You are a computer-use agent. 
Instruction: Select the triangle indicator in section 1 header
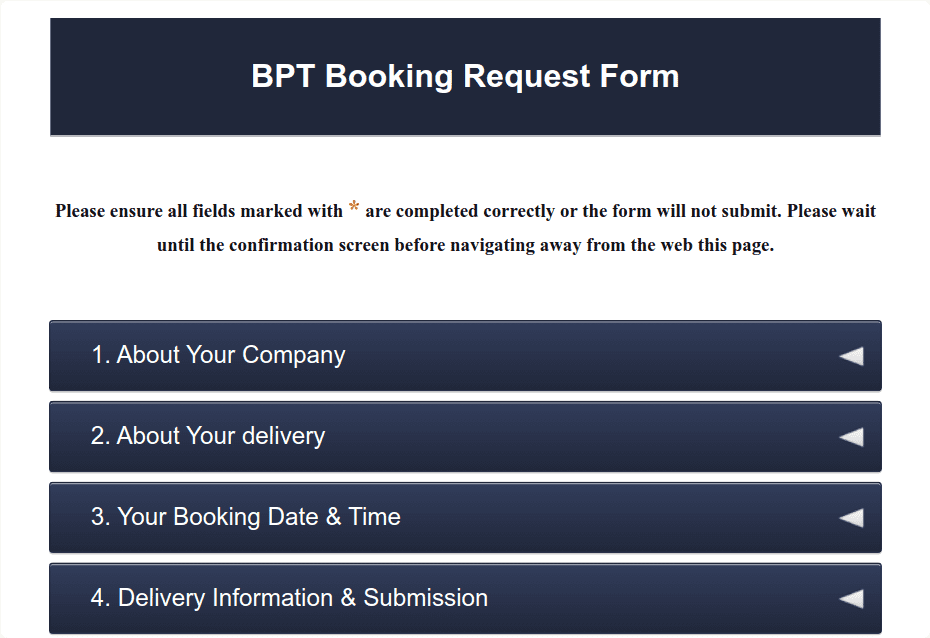(849, 355)
